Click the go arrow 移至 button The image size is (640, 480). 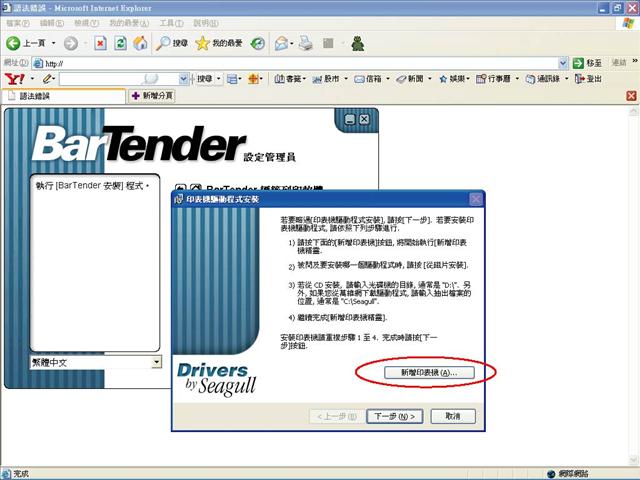pos(587,63)
